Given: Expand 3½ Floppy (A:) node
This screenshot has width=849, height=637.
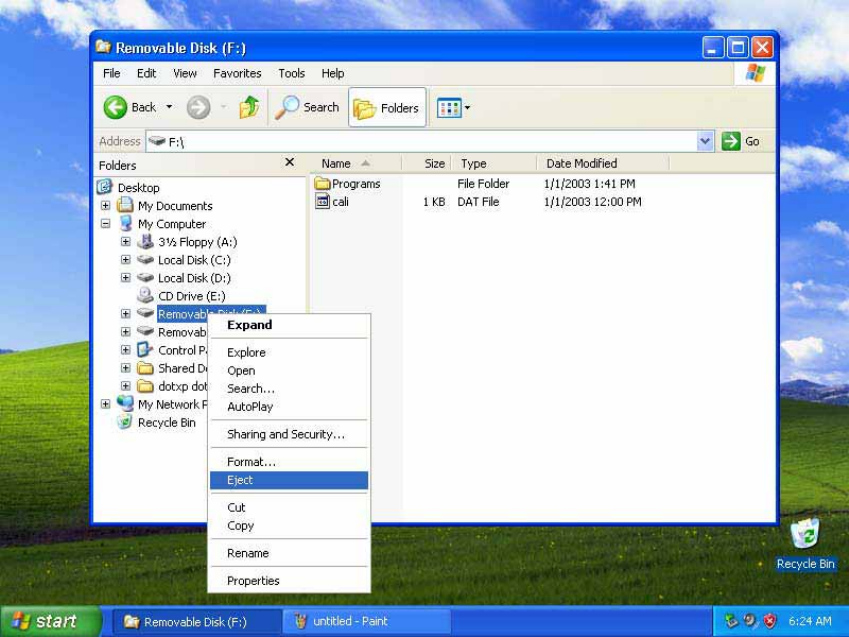Looking at the screenshot, I should 126,242.
